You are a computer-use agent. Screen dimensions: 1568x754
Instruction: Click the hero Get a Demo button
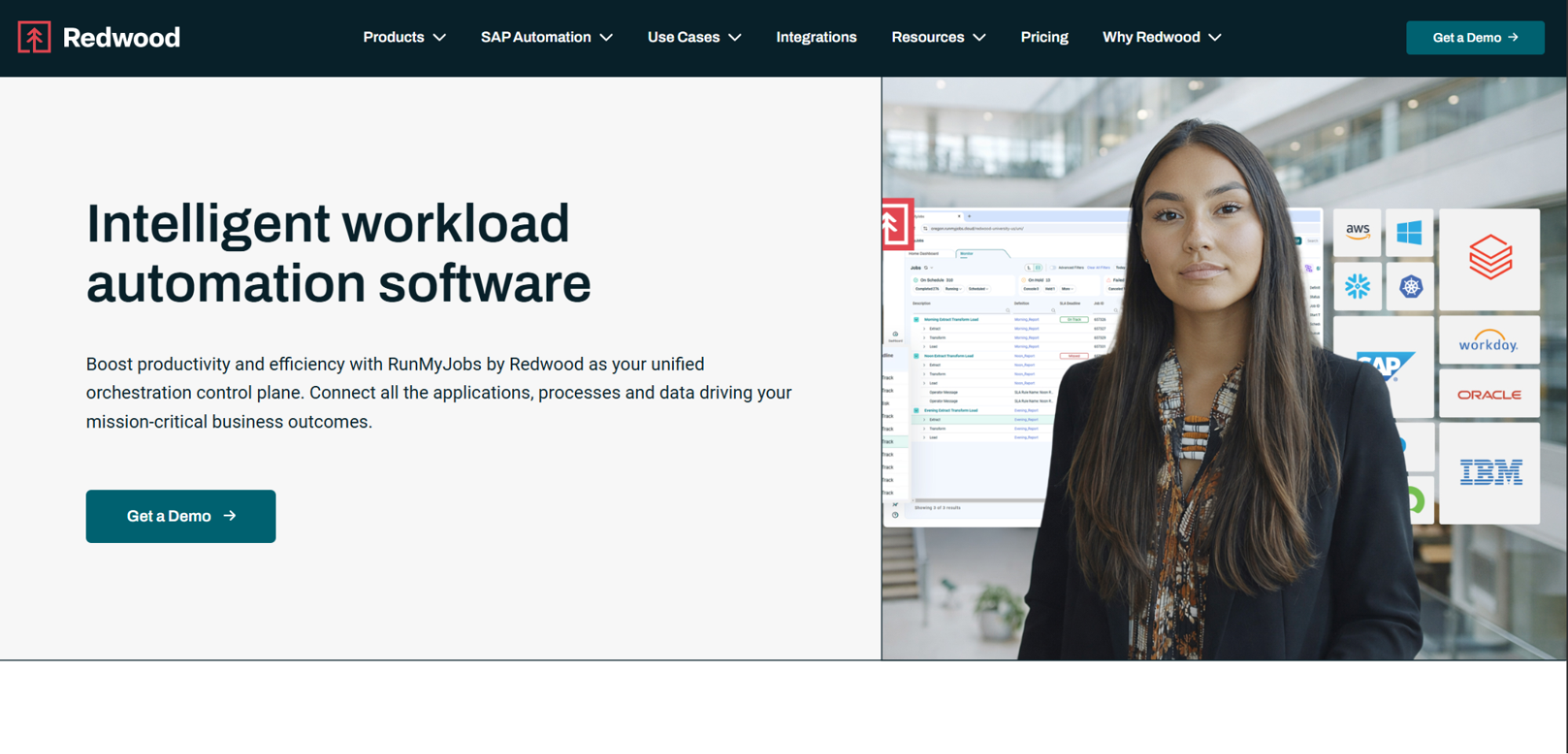tap(180, 516)
